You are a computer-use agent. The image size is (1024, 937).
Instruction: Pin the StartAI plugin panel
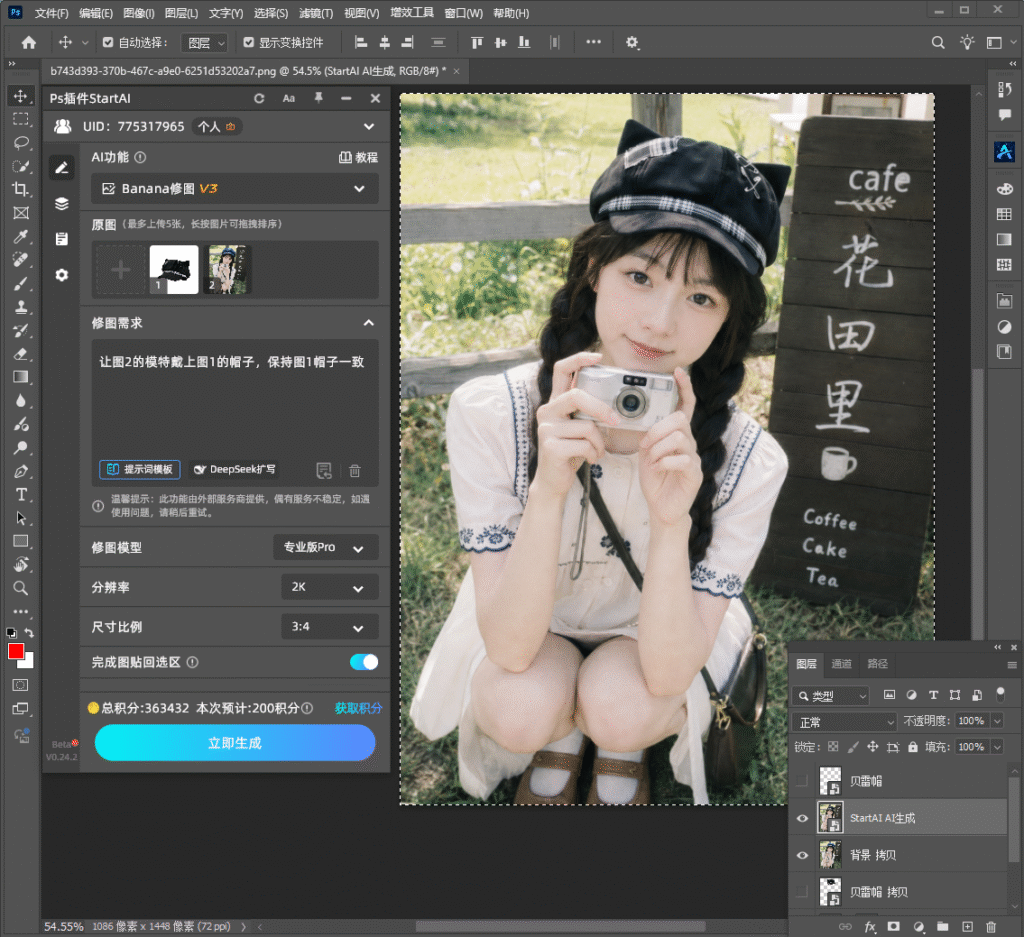pyautogui.click(x=319, y=98)
